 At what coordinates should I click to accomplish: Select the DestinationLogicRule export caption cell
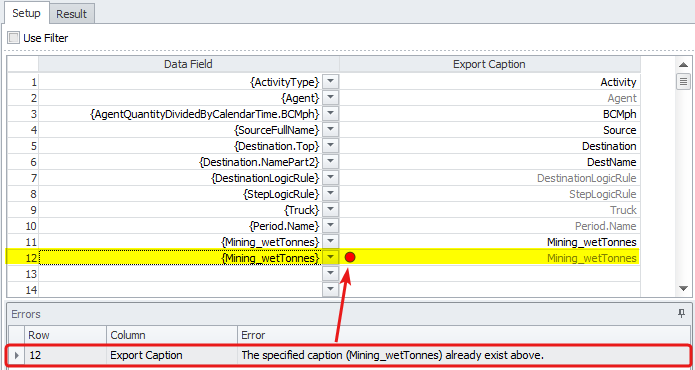(x=489, y=178)
